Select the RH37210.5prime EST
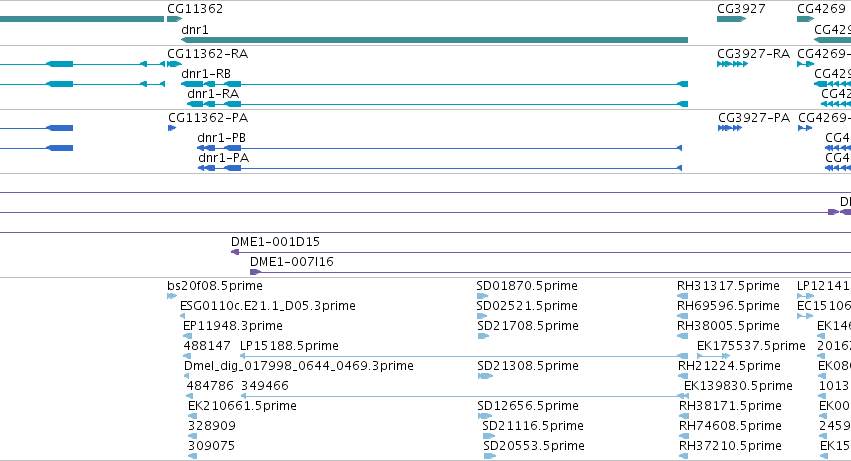Viewport: 851px width, 461px height. point(731,446)
